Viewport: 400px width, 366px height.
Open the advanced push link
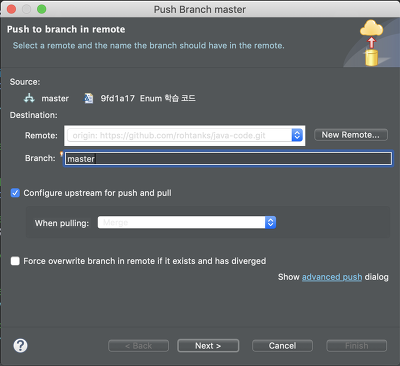332,277
